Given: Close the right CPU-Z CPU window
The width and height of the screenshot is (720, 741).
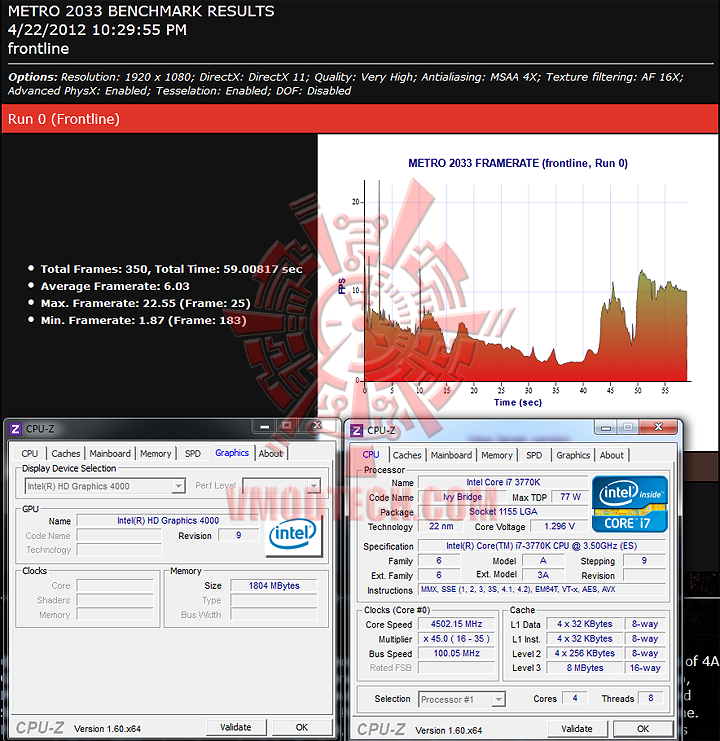Looking at the screenshot, I should click(658, 427).
